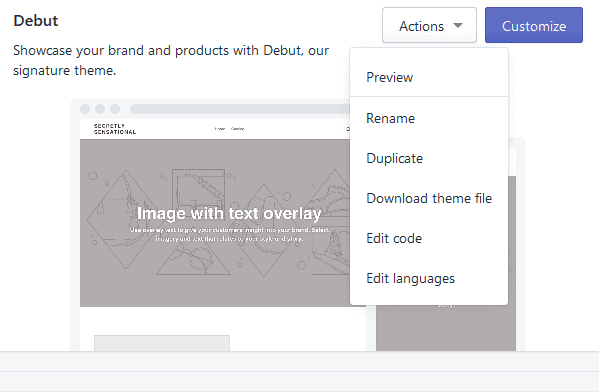Click the Secretly Sensational logo in preview
This screenshot has height=392, width=599.
pos(115,129)
